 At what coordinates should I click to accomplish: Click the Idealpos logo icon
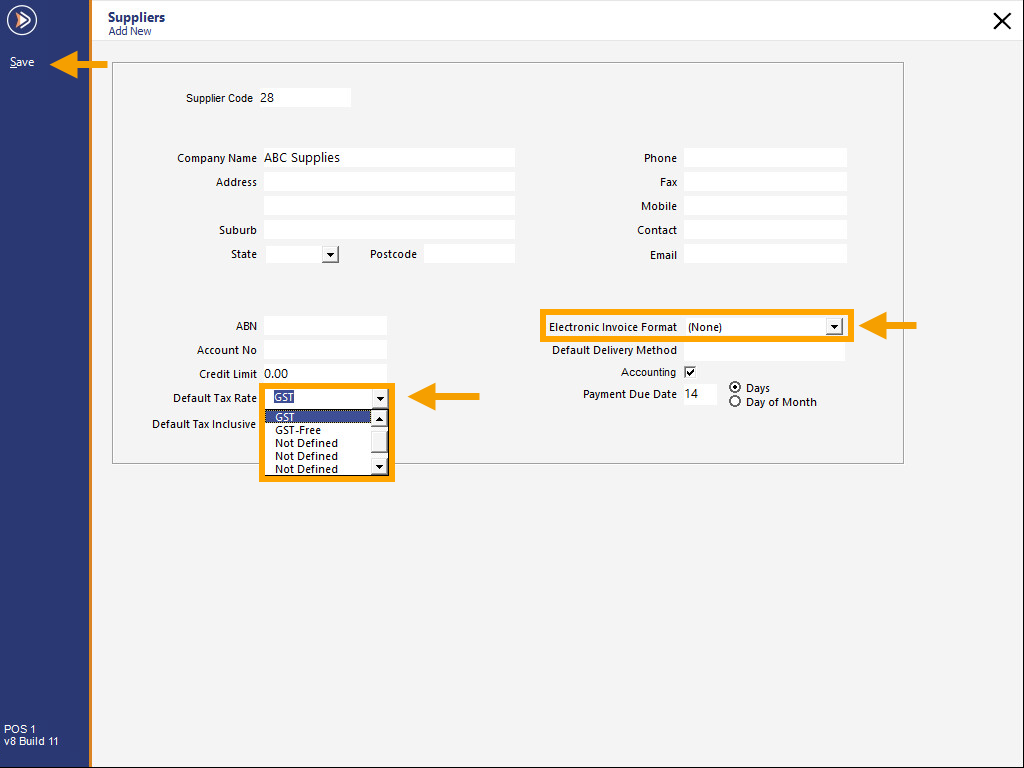(22, 20)
